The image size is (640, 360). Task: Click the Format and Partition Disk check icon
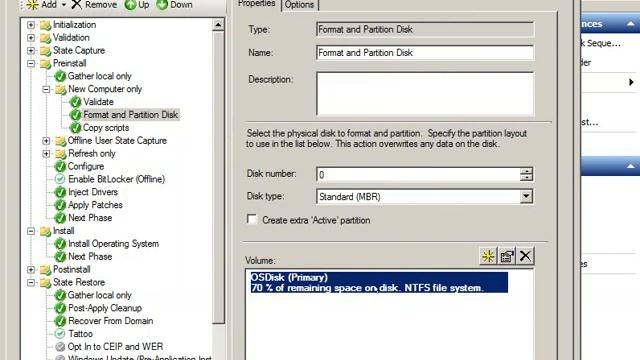76,115
